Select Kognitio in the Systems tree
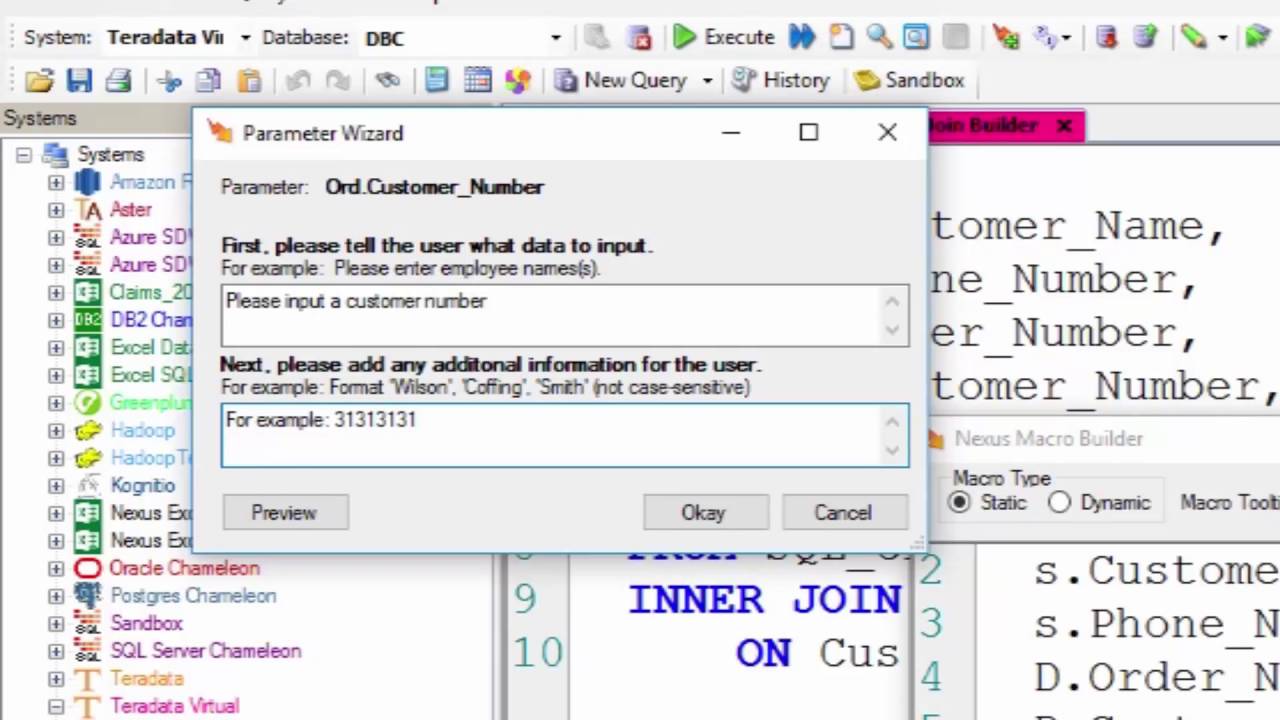The width and height of the screenshot is (1280, 720). tap(142, 485)
